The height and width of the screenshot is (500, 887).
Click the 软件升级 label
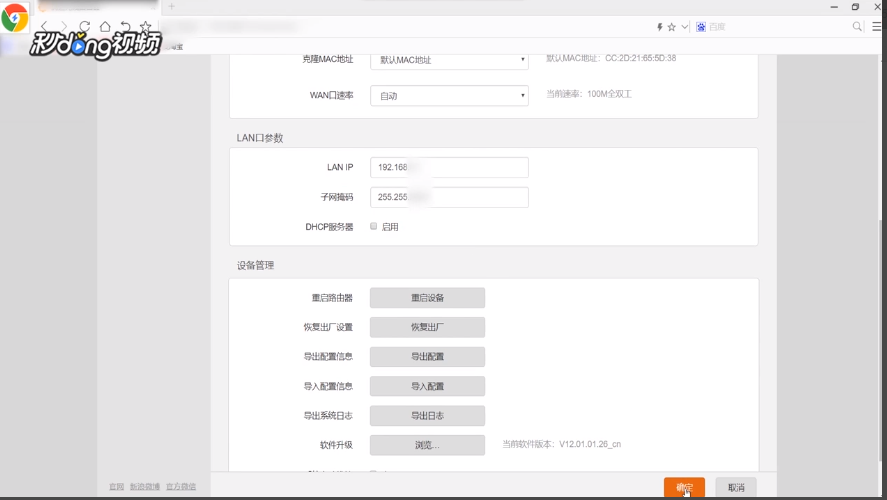coord(336,445)
